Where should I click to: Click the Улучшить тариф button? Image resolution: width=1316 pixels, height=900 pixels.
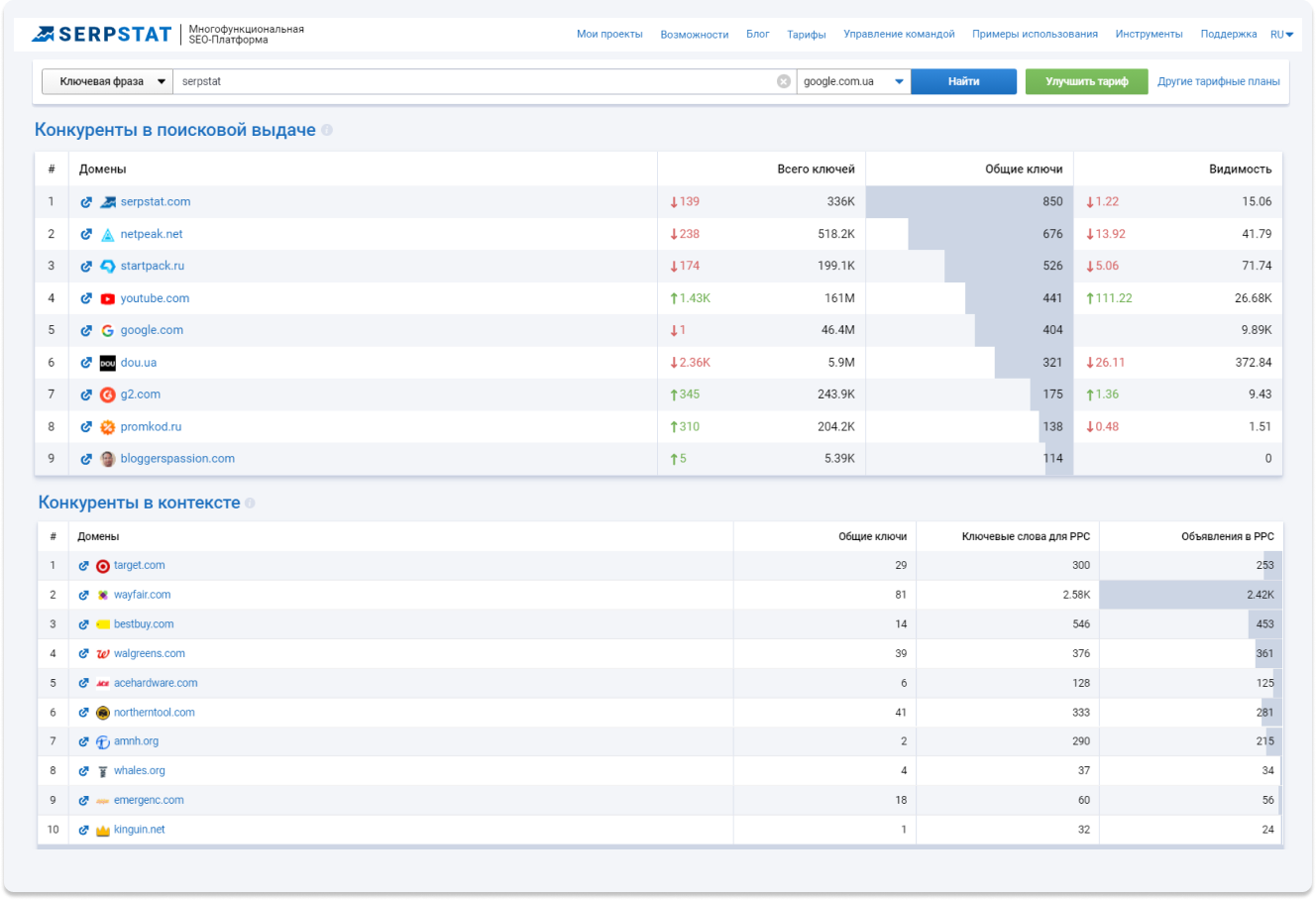coord(1086,81)
